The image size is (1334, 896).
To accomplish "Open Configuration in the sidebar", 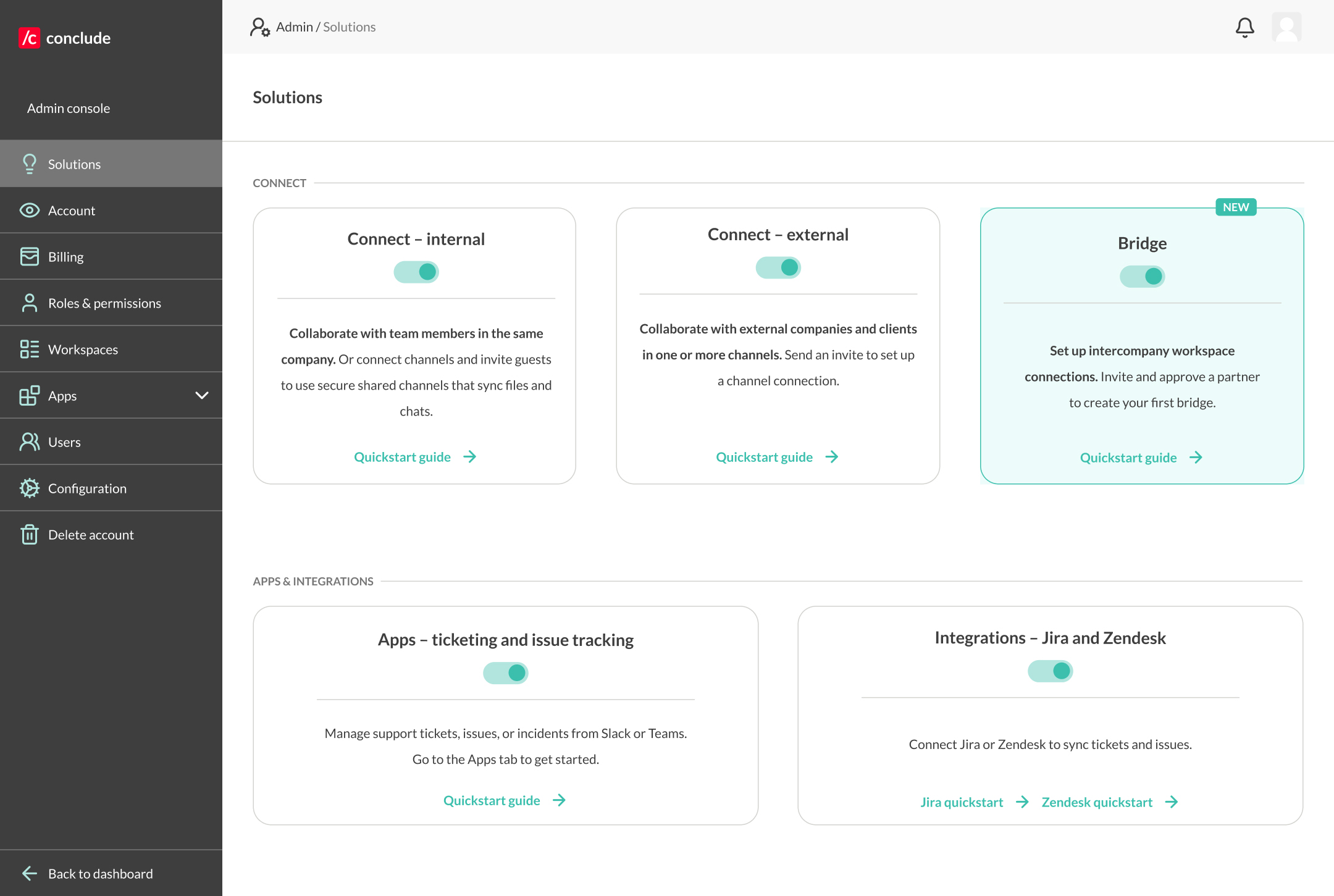I will click(x=111, y=488).
